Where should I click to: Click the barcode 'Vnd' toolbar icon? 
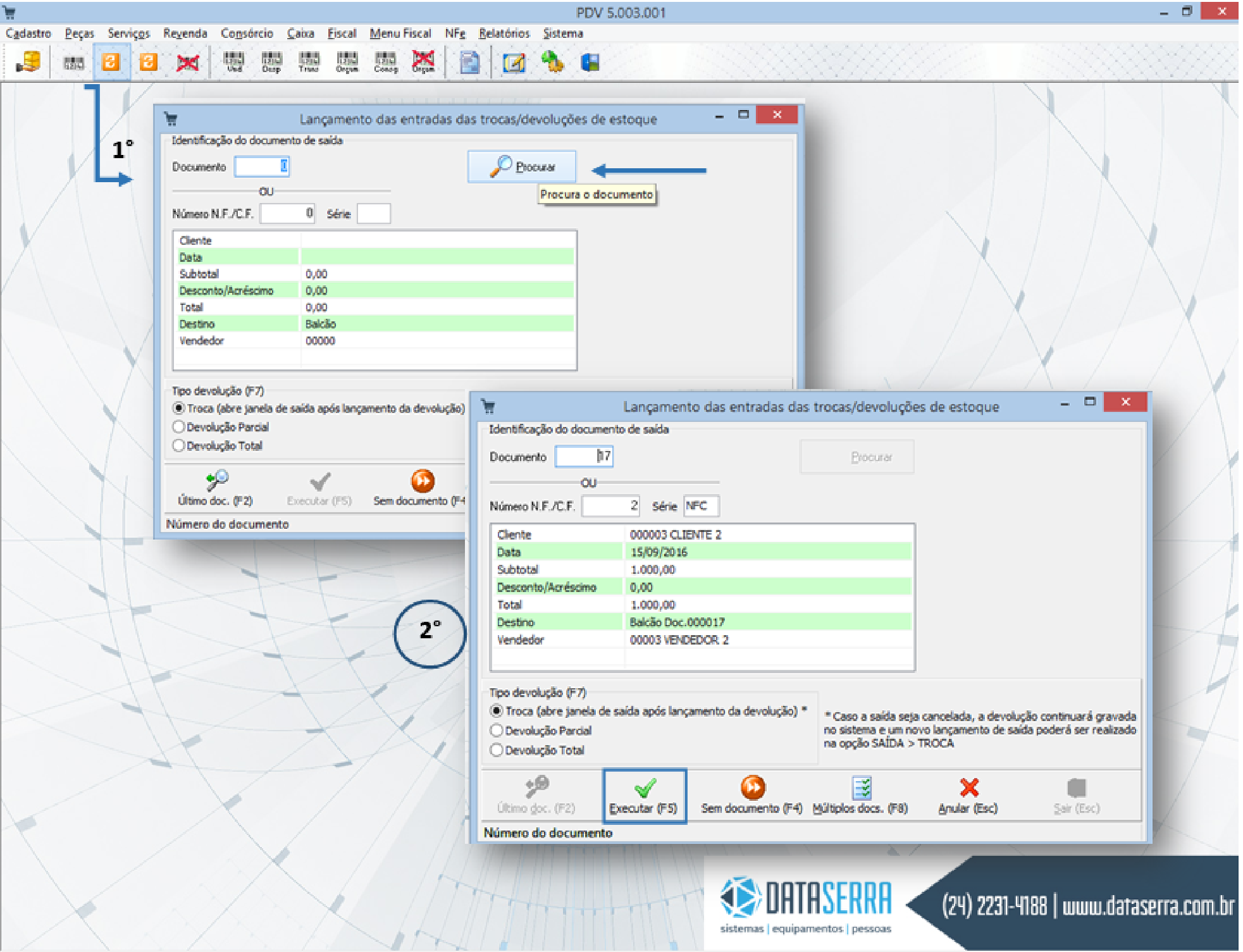point(234,62)
